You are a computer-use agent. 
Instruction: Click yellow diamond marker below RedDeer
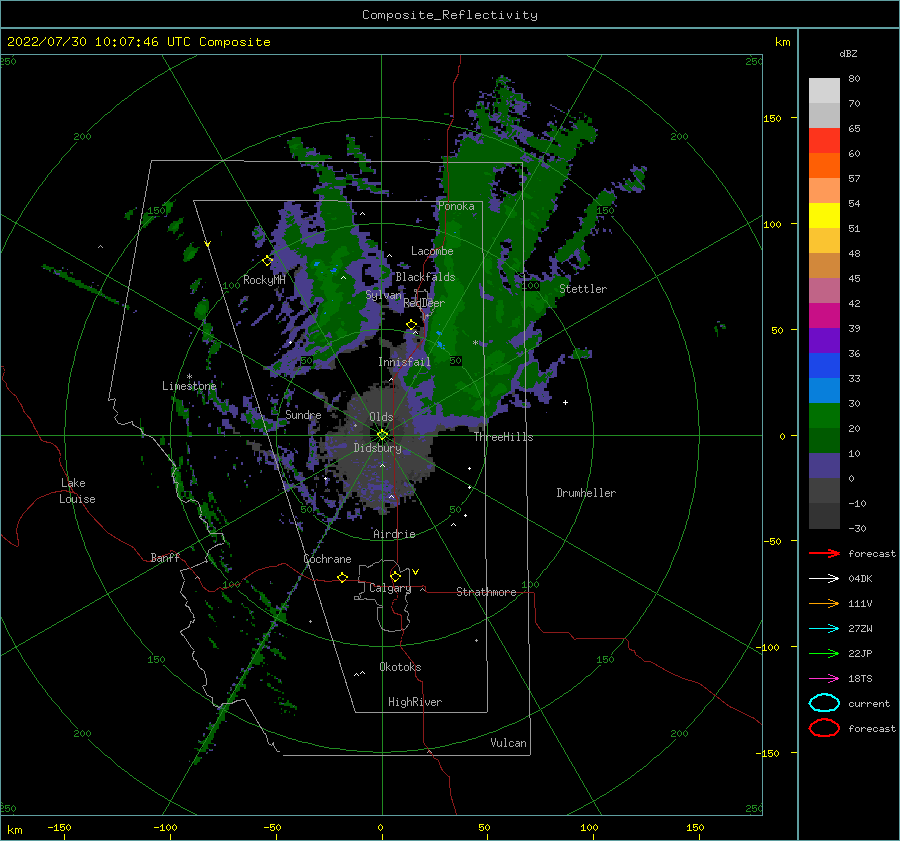click(x=412, y=325)
